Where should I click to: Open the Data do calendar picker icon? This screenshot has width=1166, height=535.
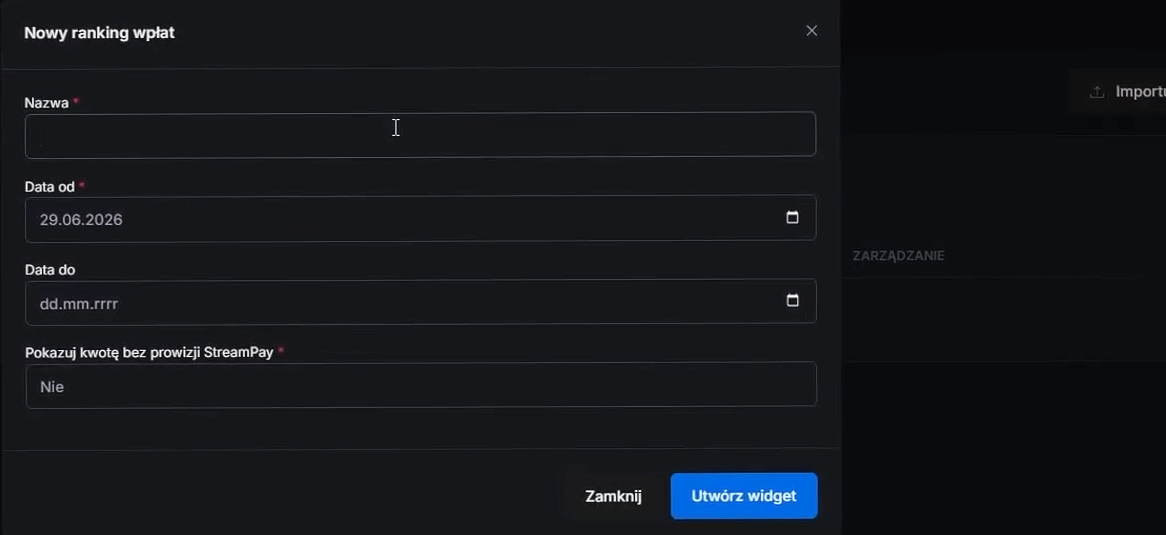pyautogui.click(x=793, y=301)
